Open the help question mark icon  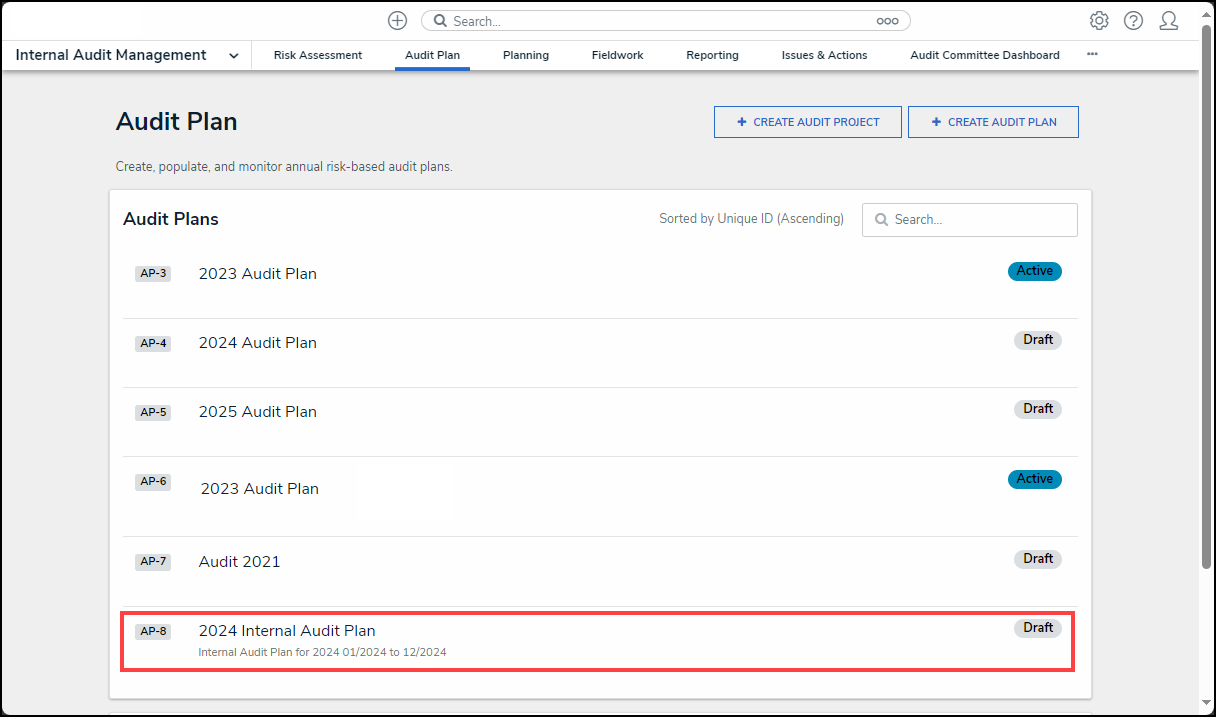click(1133, 21)
